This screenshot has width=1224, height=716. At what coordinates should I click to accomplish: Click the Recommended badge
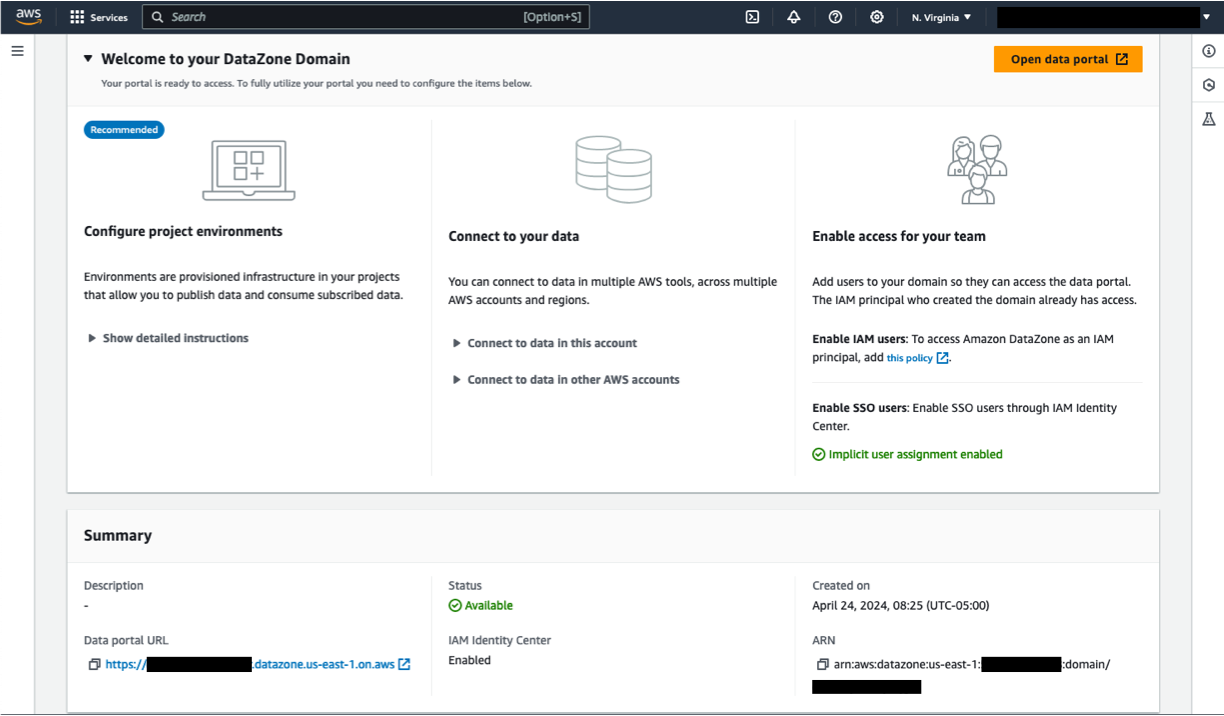pyautogui.click(x=124, y=130)
